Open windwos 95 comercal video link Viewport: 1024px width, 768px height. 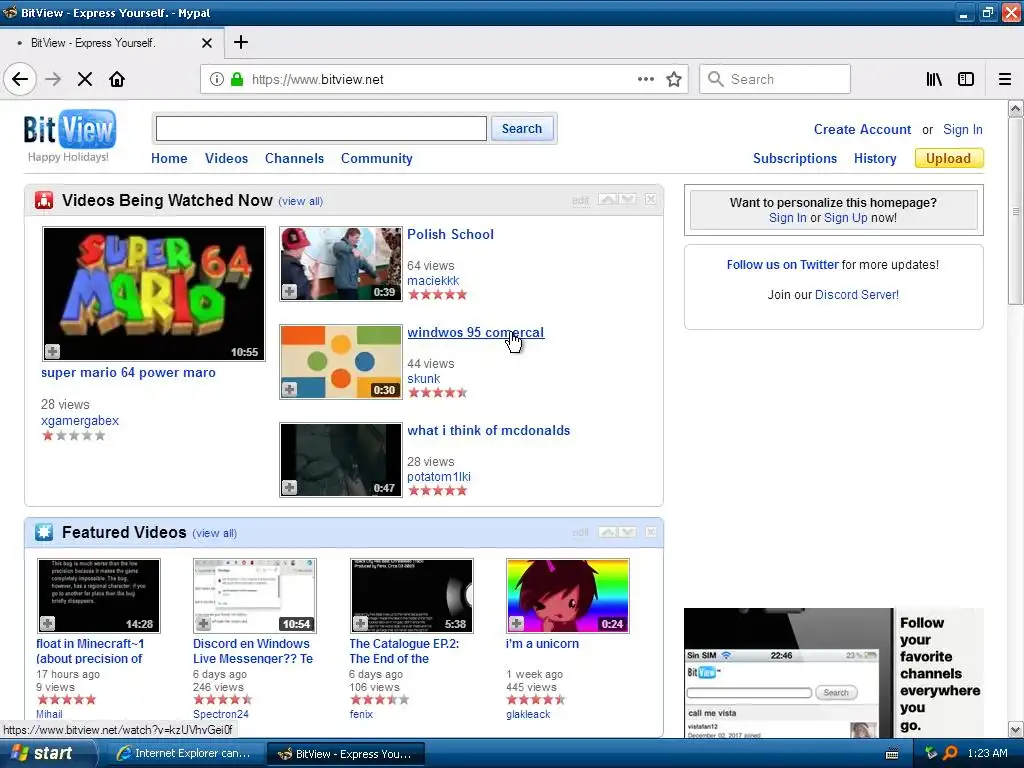[475, 332]
